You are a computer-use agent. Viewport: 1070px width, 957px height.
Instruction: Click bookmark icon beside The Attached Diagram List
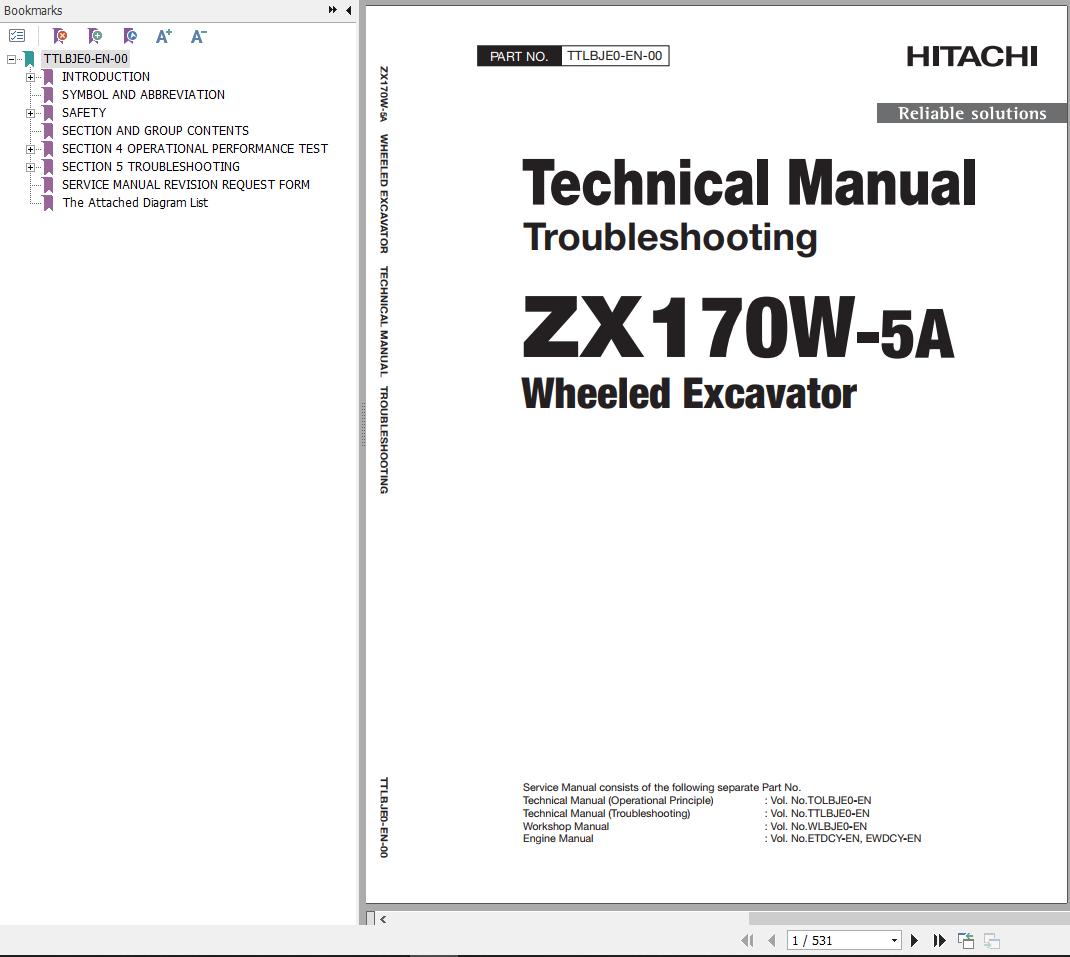[x=48, y=203]
